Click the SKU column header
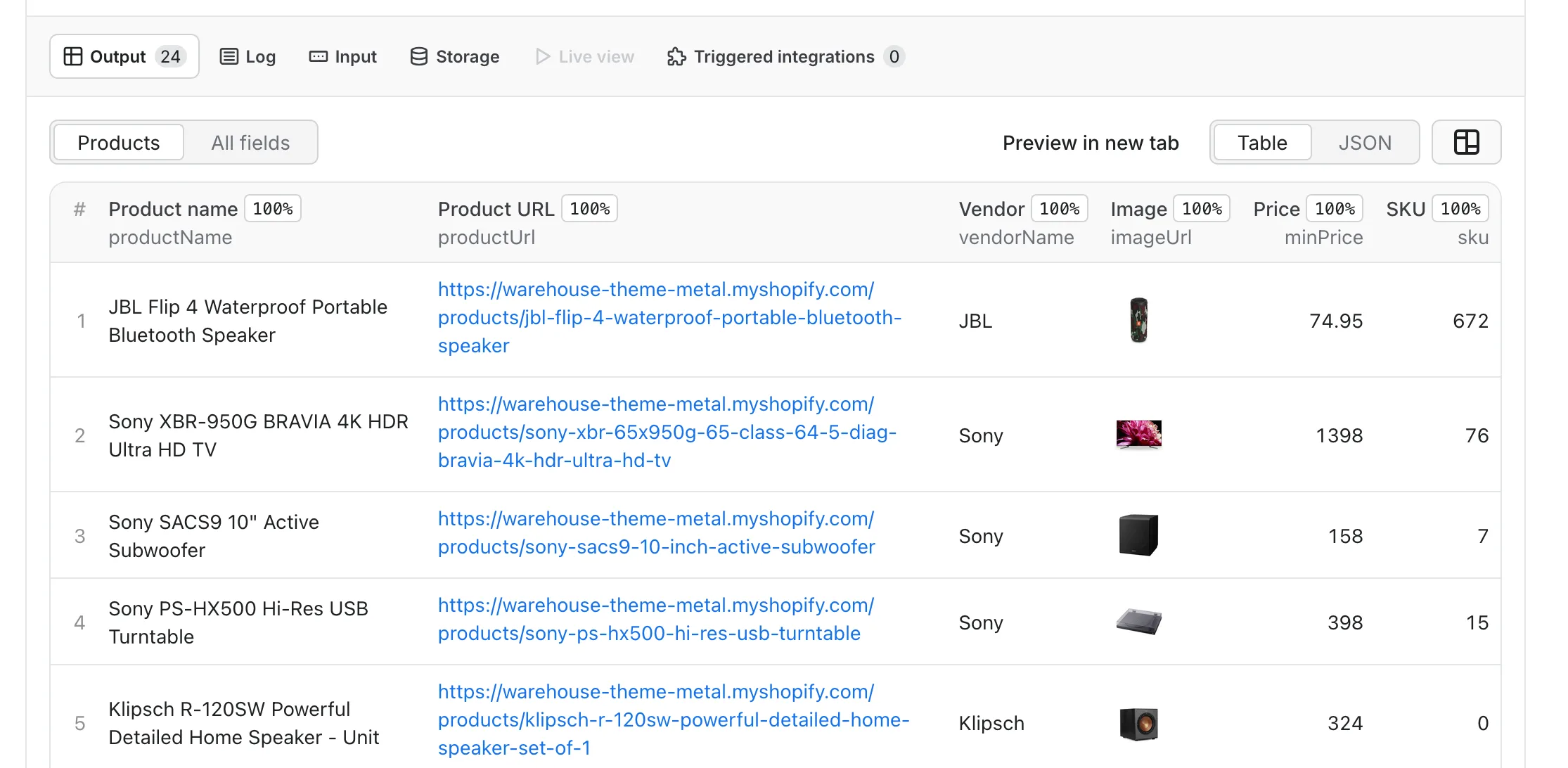Screen dimensions: 1568x768 click(1406, 209)
